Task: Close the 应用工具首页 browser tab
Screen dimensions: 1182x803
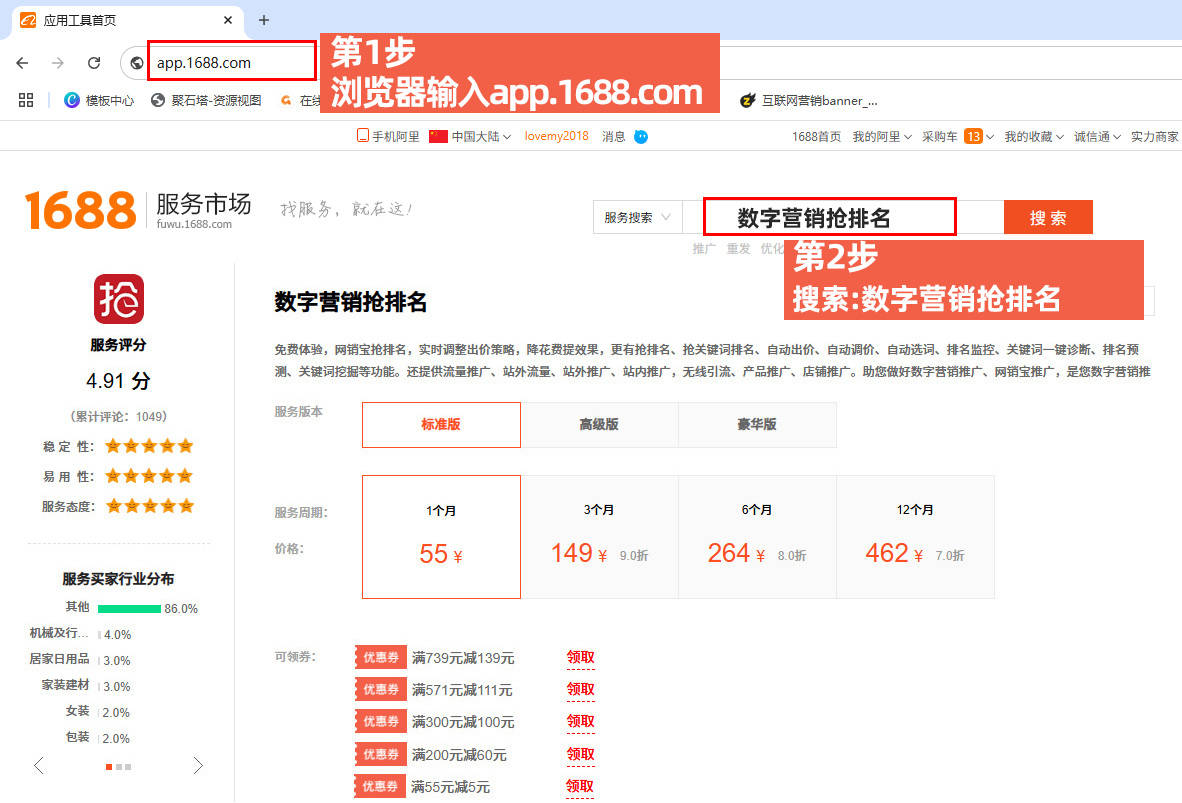Action: pos(228,20)
